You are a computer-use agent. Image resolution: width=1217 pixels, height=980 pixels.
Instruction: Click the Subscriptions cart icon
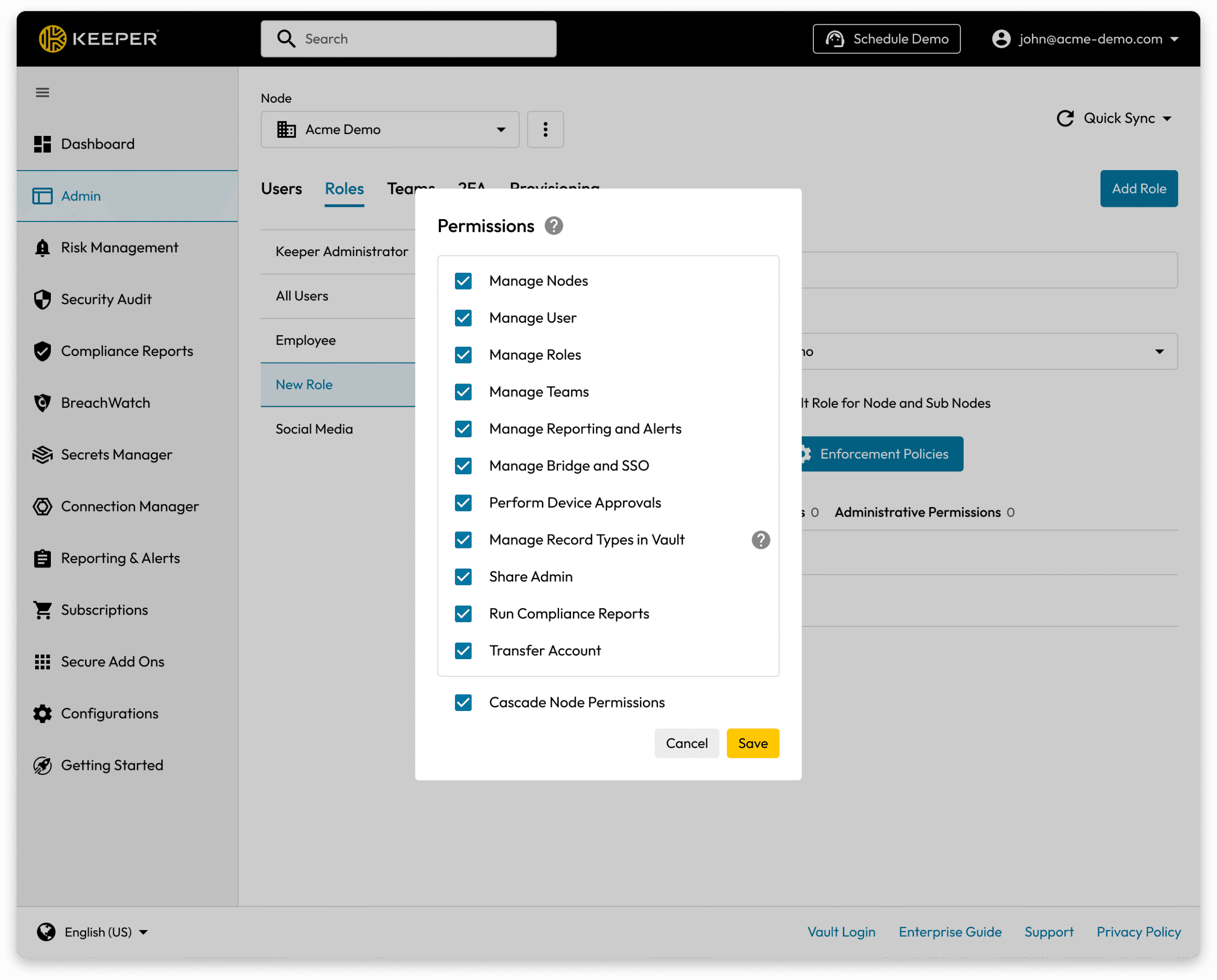pyautogui.click(x=42, y=610)
